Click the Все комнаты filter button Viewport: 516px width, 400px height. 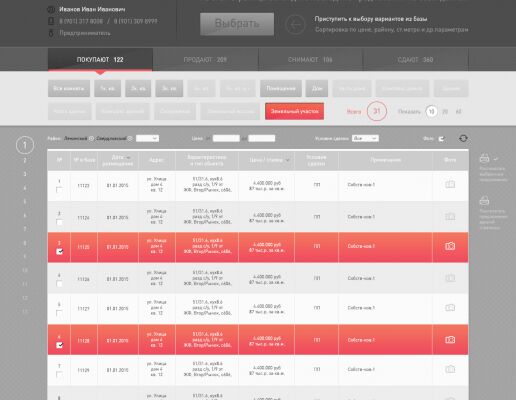[69, 89]
